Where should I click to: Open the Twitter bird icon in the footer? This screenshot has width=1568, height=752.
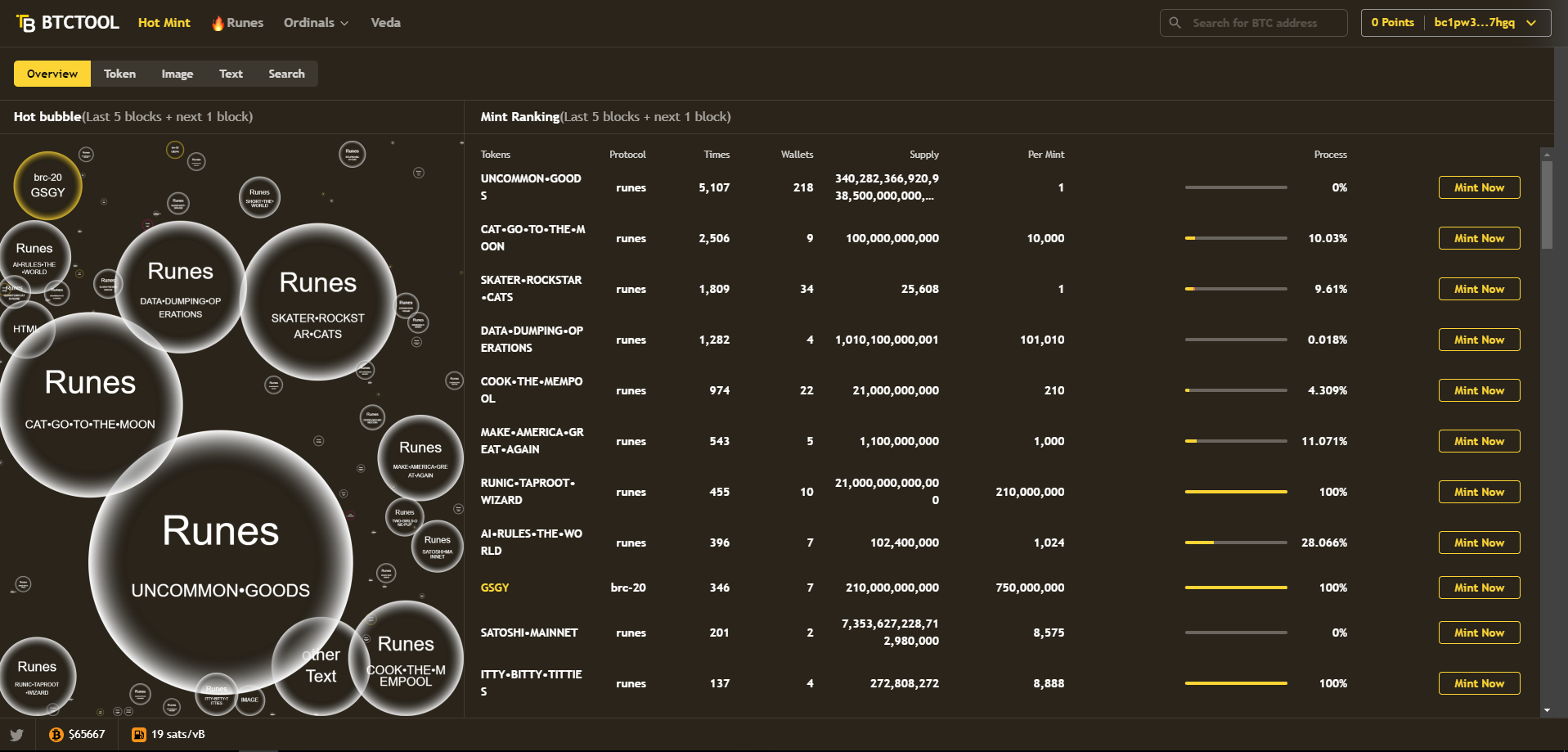[x=16, y=735]
